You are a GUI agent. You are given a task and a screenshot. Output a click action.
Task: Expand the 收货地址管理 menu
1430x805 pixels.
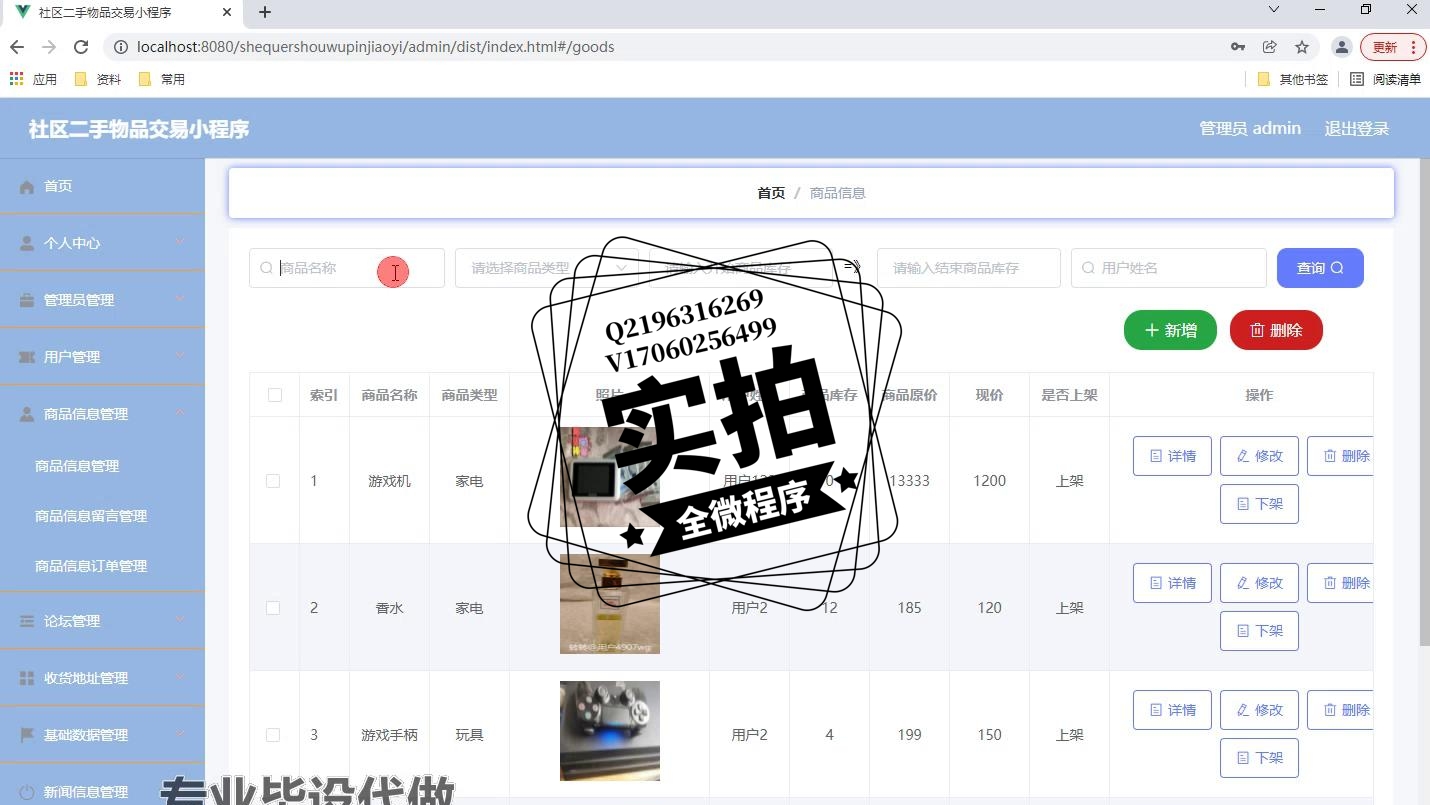tap(102, 678)
